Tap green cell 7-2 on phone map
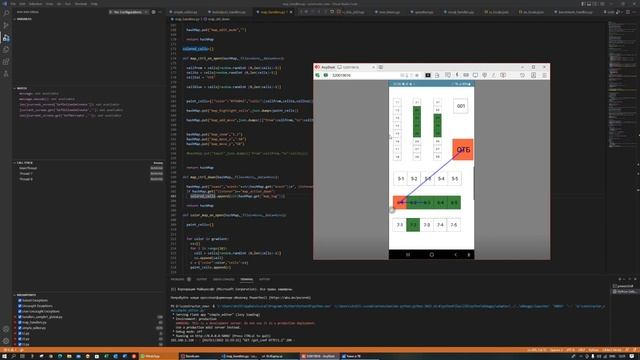Screen dimensions: 640x360 point(413,224)
